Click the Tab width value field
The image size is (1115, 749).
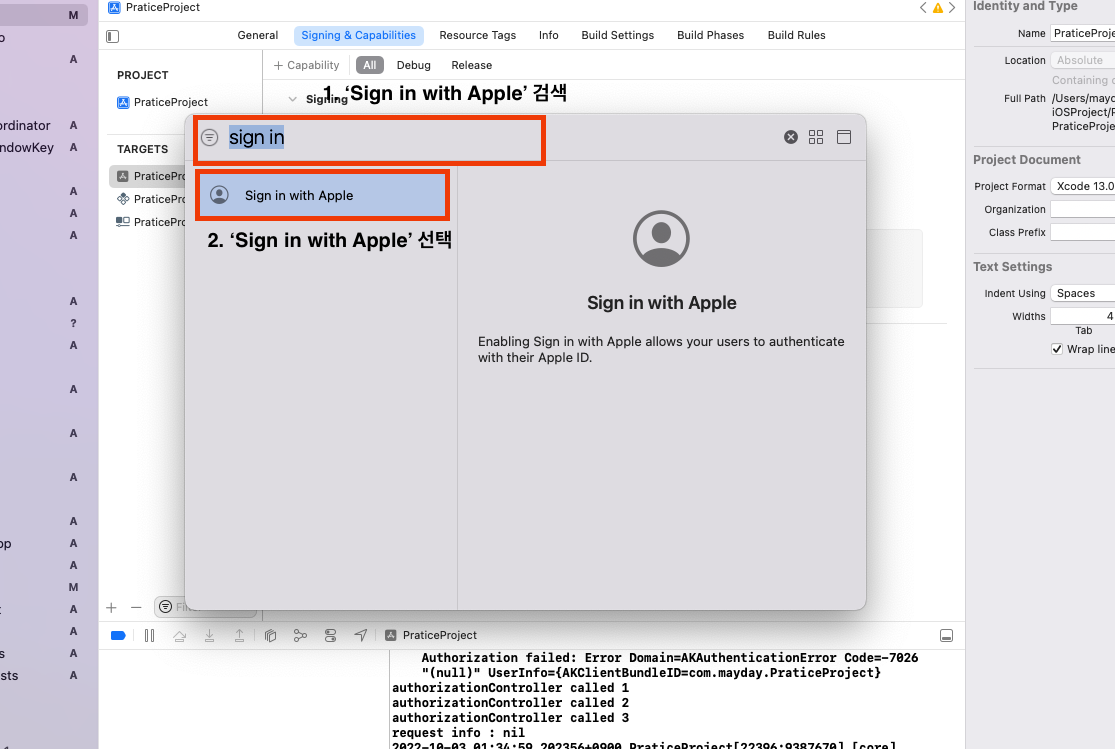(x=1083, y=316)
